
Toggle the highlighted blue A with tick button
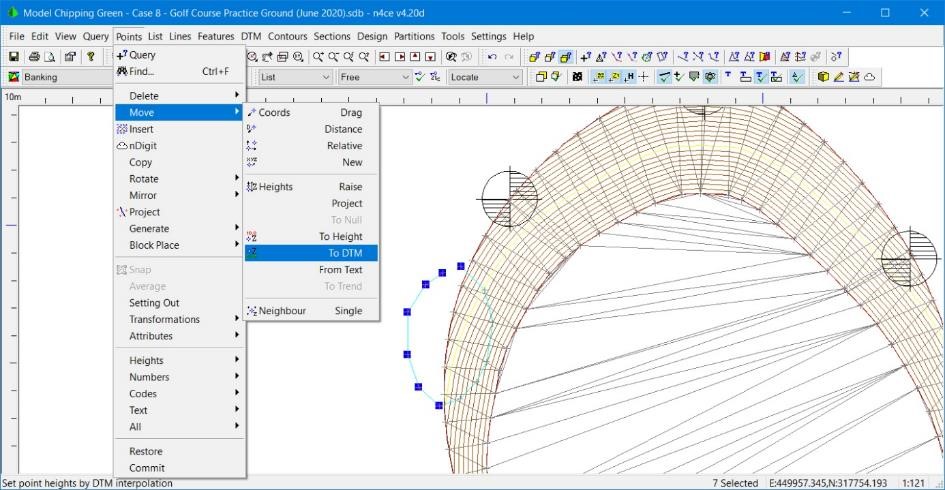point(797,77)
